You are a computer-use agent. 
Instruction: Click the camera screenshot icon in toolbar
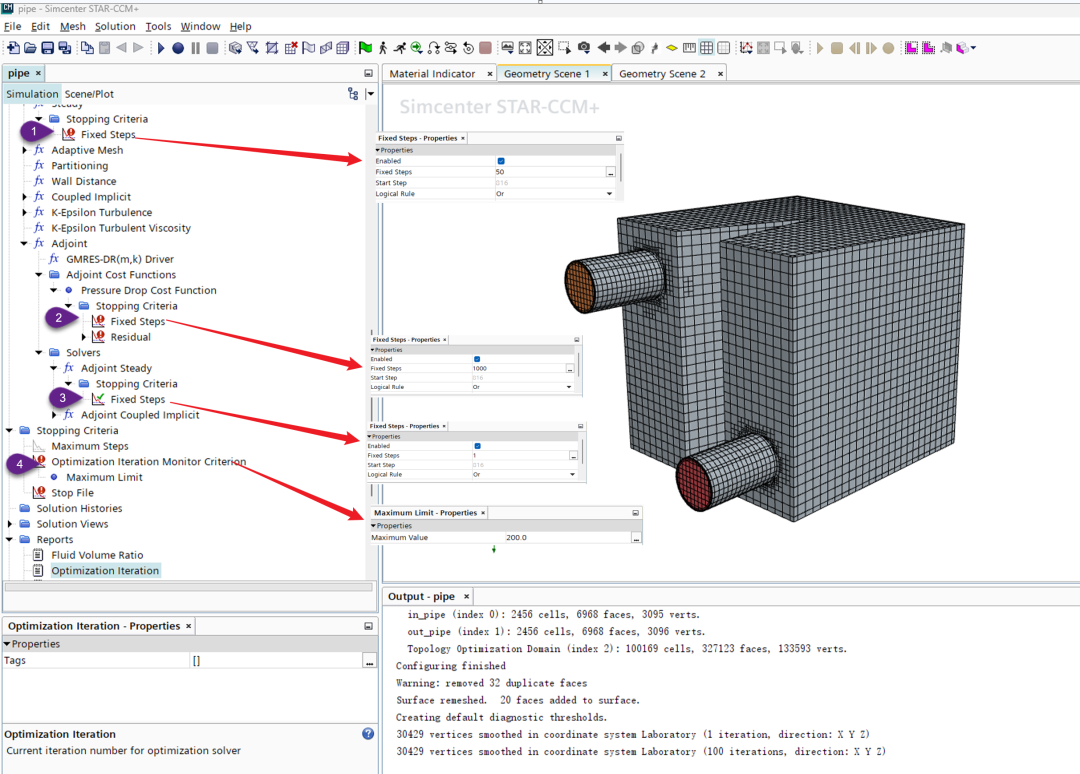coord(584,48)
